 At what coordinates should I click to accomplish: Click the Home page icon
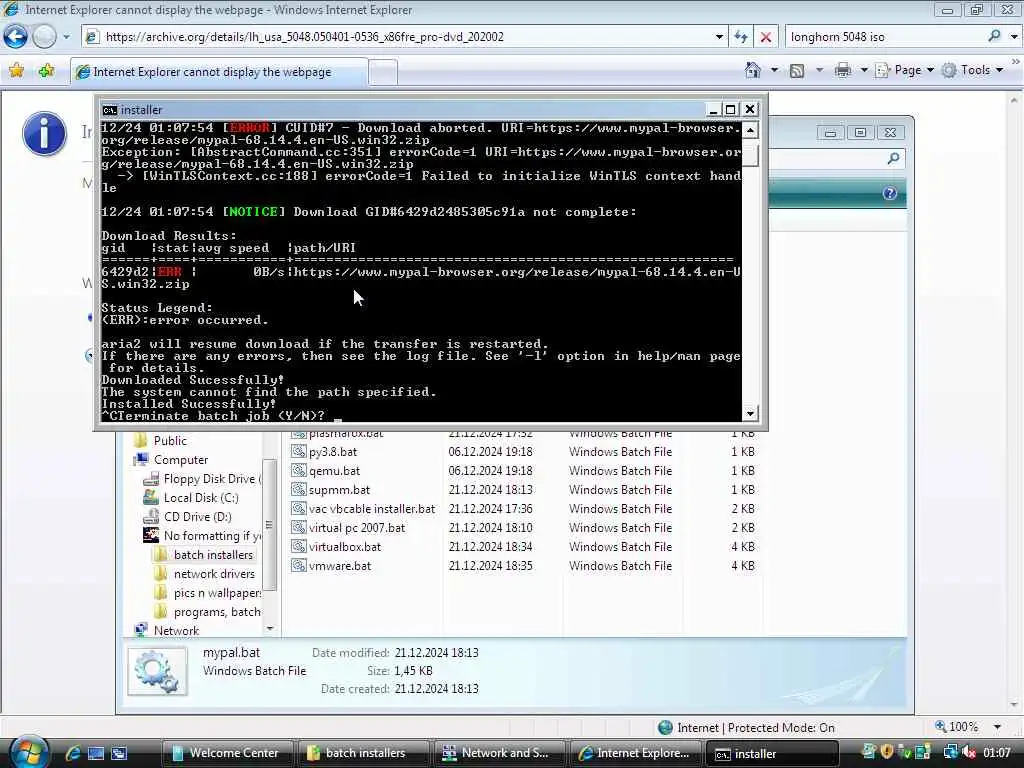[753, 70]
